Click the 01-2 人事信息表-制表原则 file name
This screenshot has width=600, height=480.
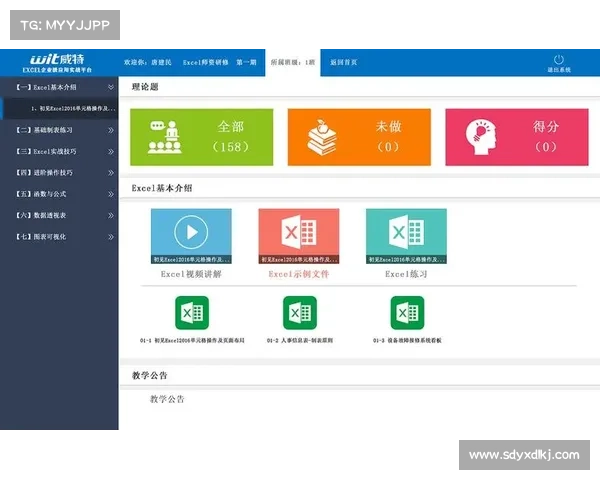click(x=300, y=340)
